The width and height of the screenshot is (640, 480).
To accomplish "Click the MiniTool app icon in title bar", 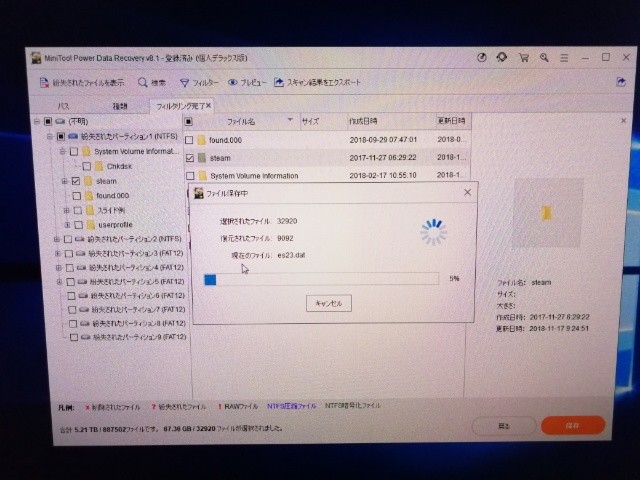I will pos(36,58).
